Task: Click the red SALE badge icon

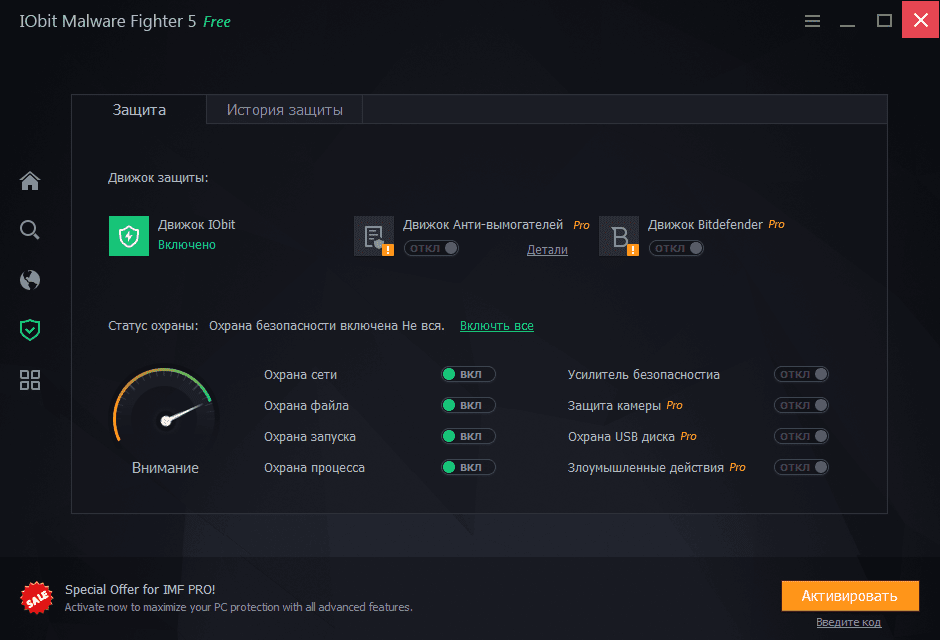Action: pos(37,597)
